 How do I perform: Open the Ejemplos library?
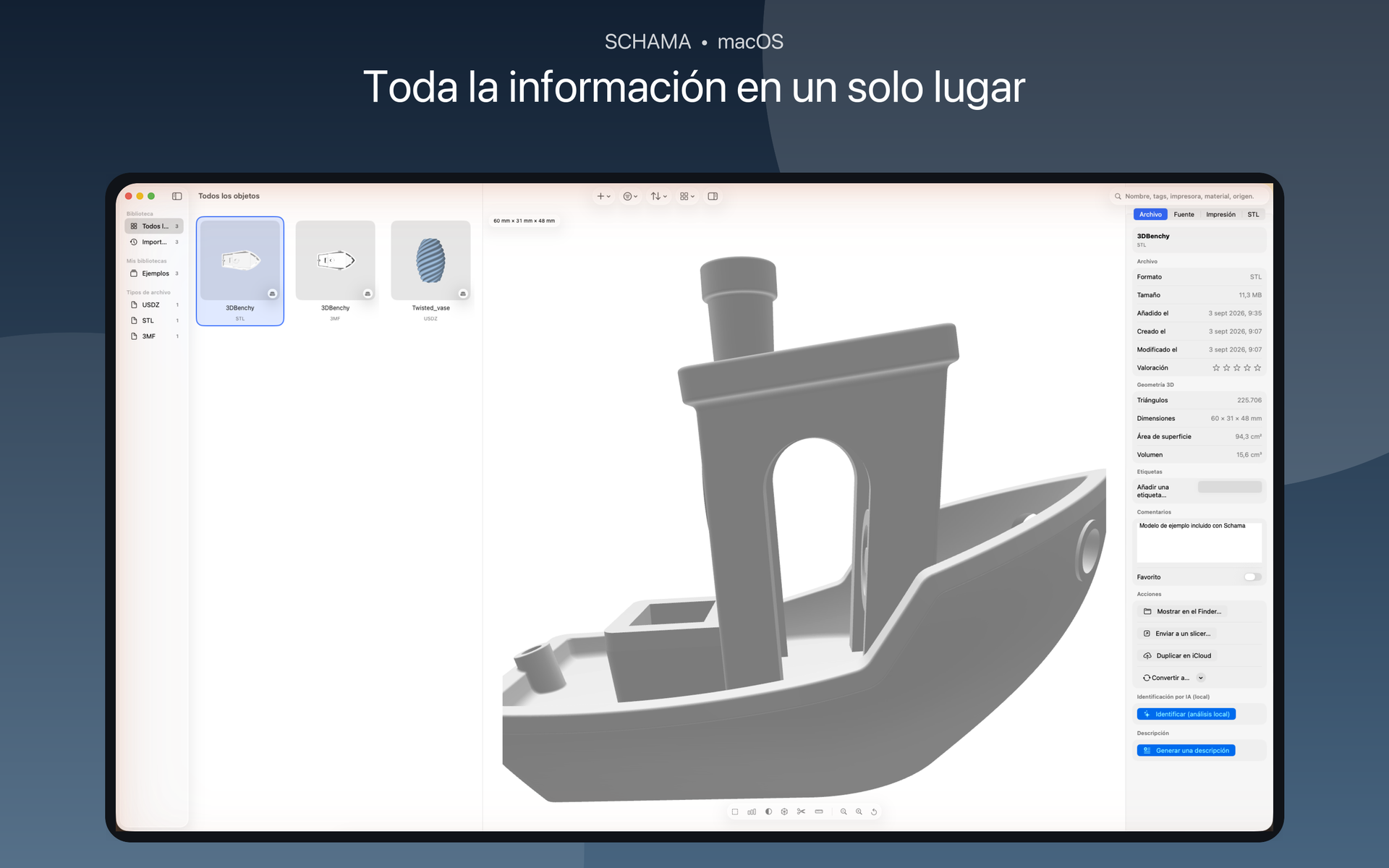[x=154, y=273]
